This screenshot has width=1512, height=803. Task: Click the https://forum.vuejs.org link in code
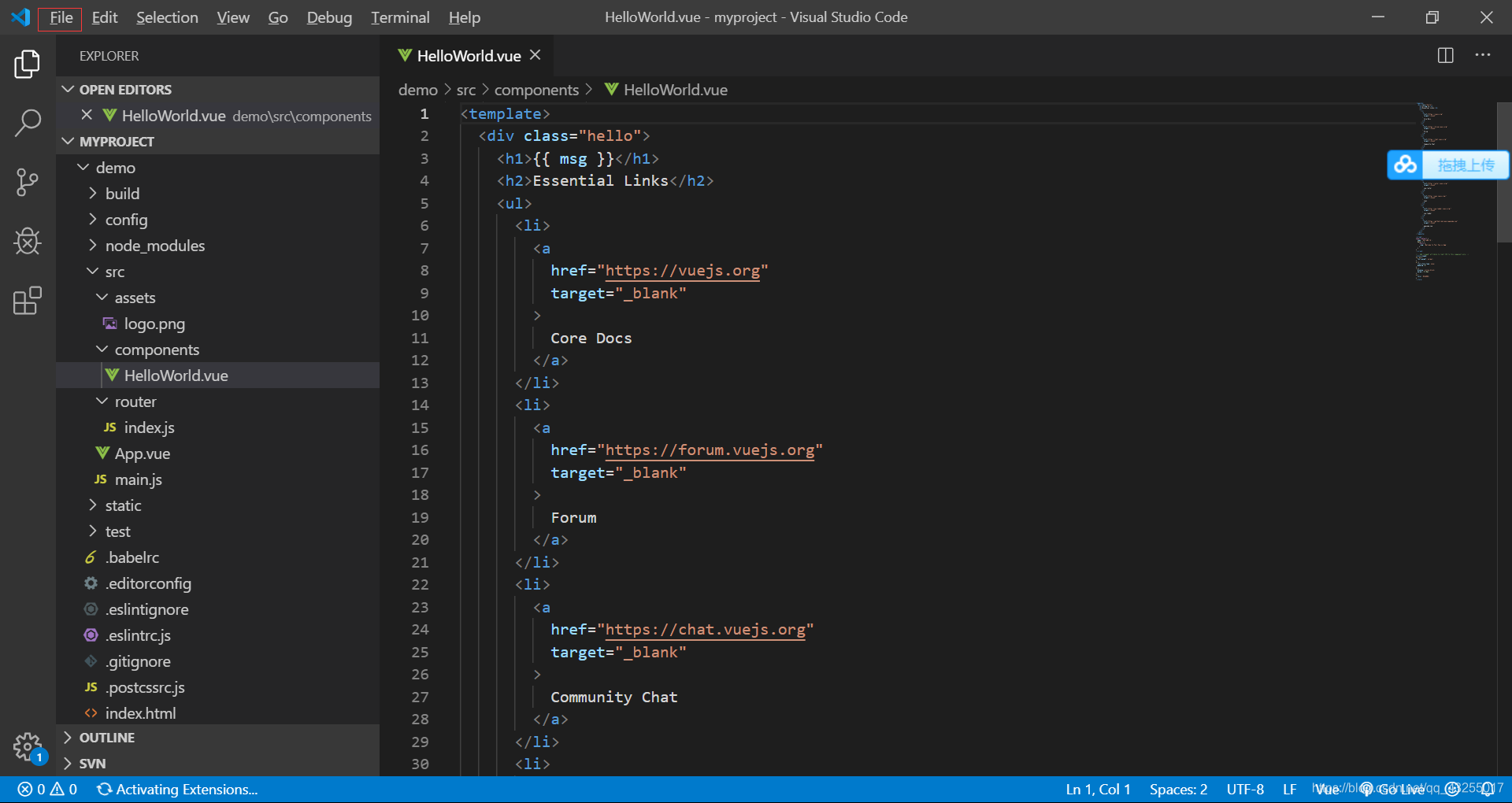pyautogui.click(x=710, y=450)
